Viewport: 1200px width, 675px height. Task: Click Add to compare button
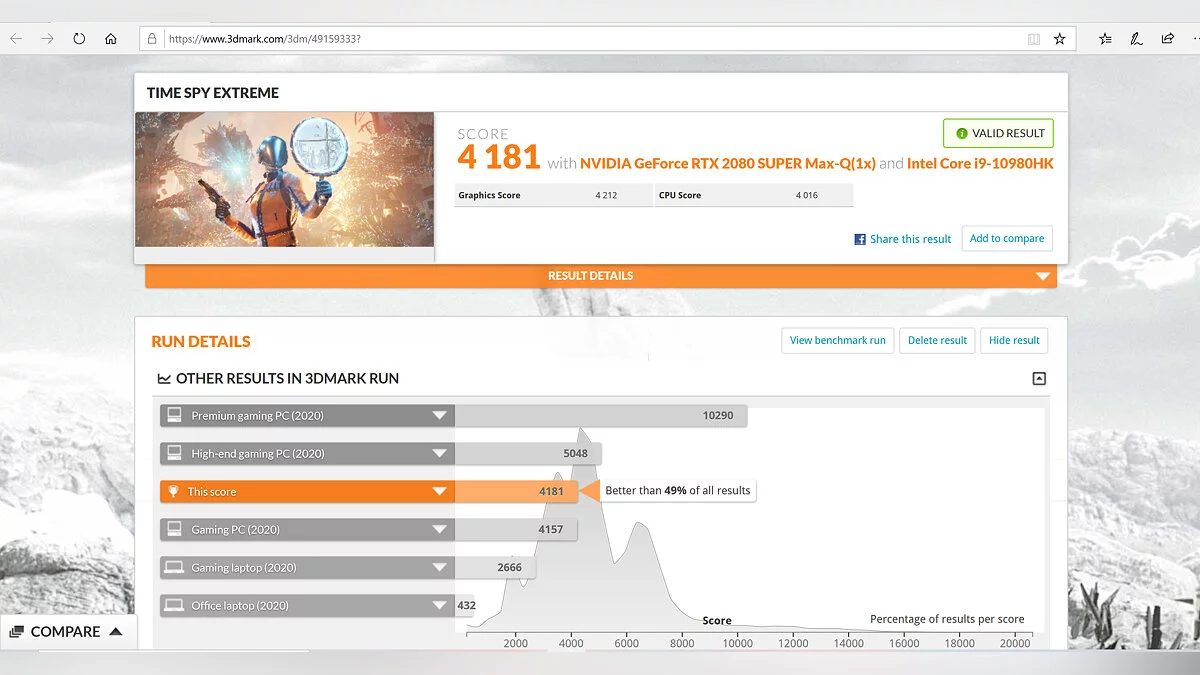coord(1007,238)
